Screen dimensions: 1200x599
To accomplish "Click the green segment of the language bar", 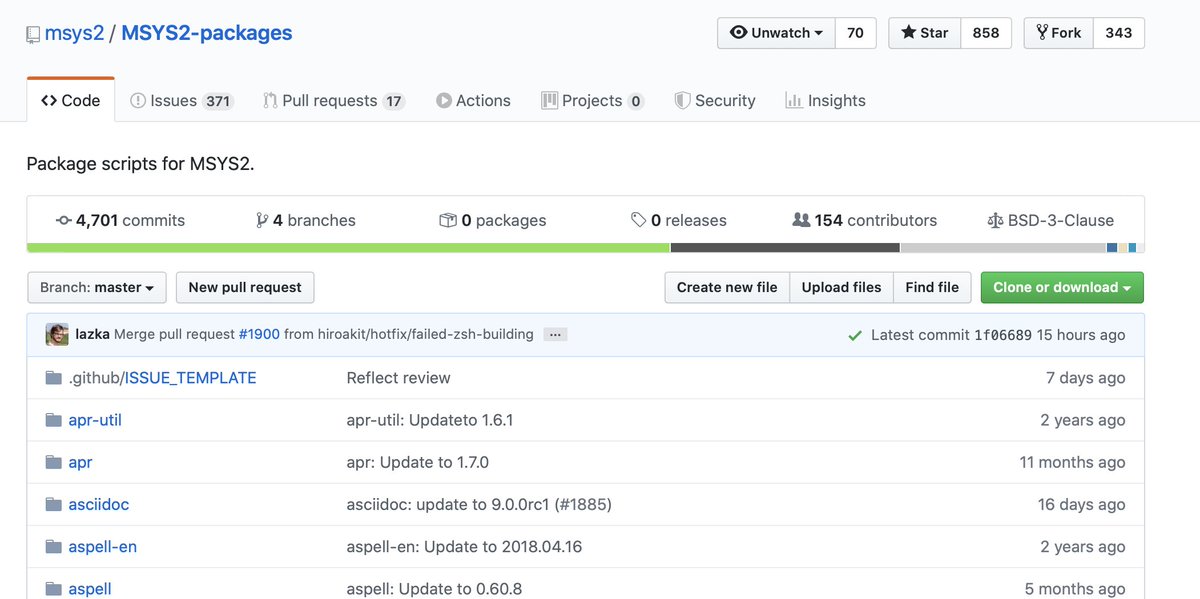I will click(x=348, y=248).
